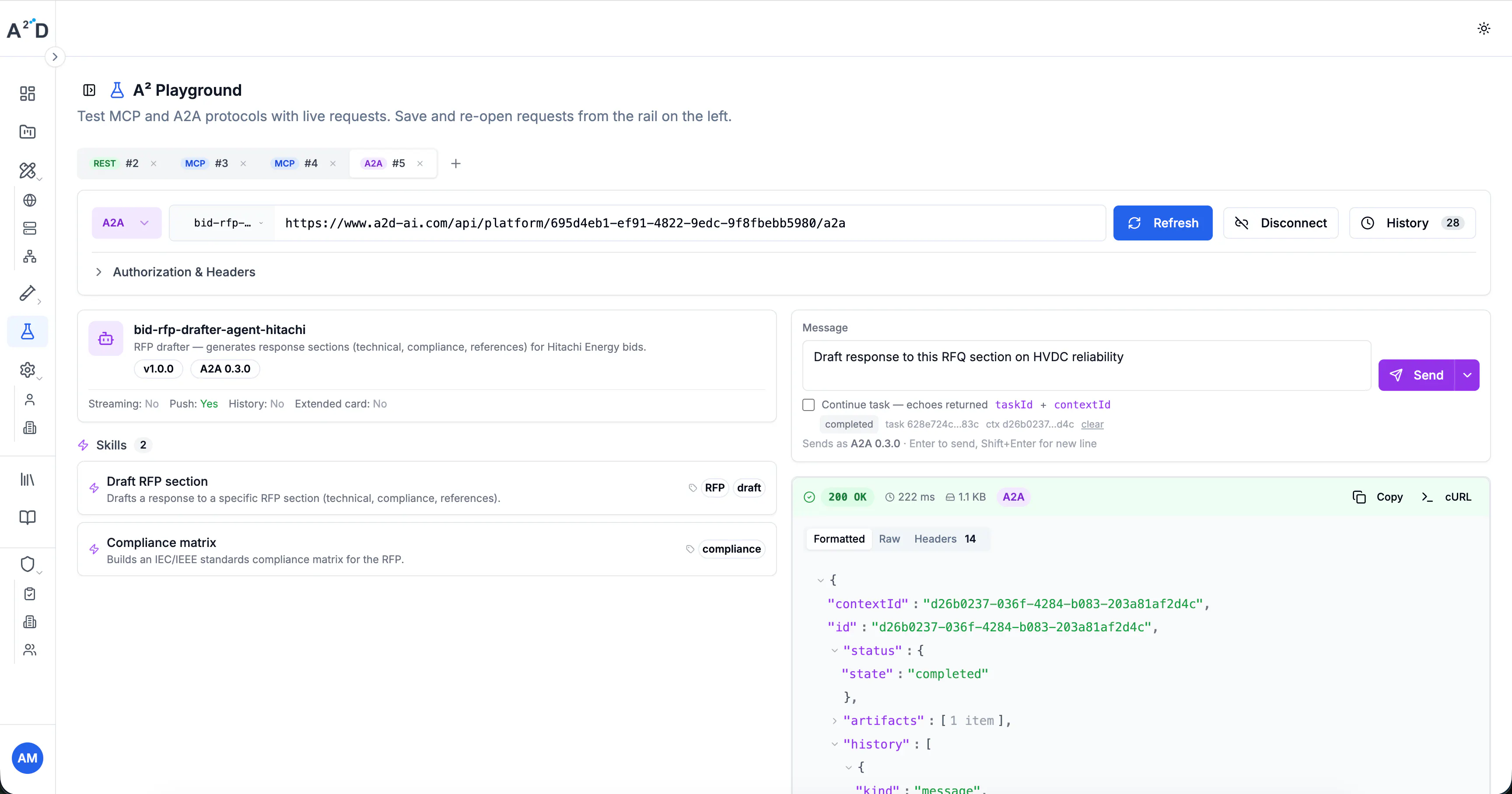
Task: Click the Disconnect button
Action: coord(1280,223)
